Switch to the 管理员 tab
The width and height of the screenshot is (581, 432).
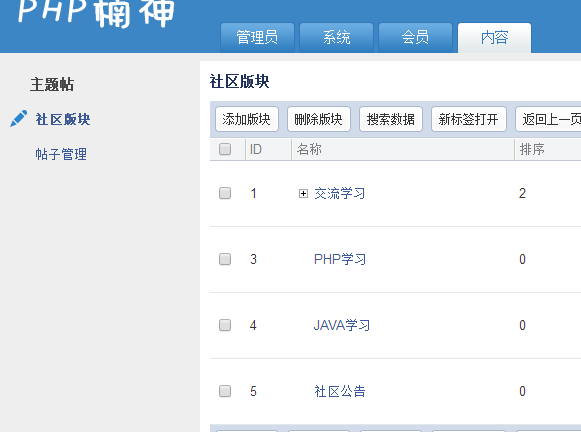point(257,38)
